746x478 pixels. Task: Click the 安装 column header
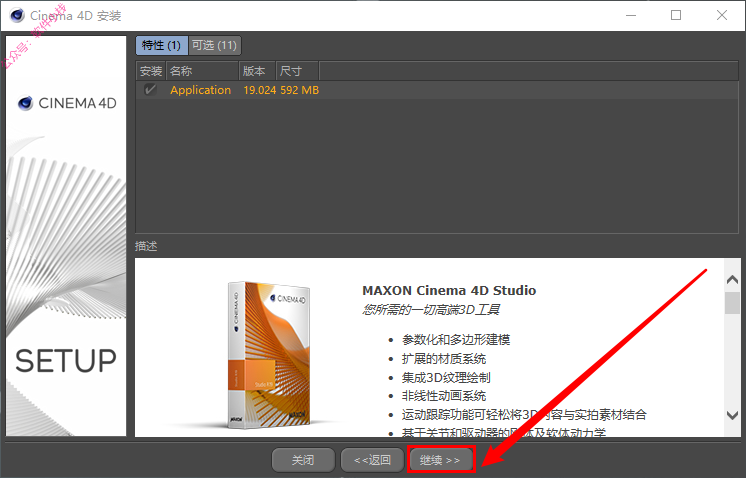click(x=151, y=71)
